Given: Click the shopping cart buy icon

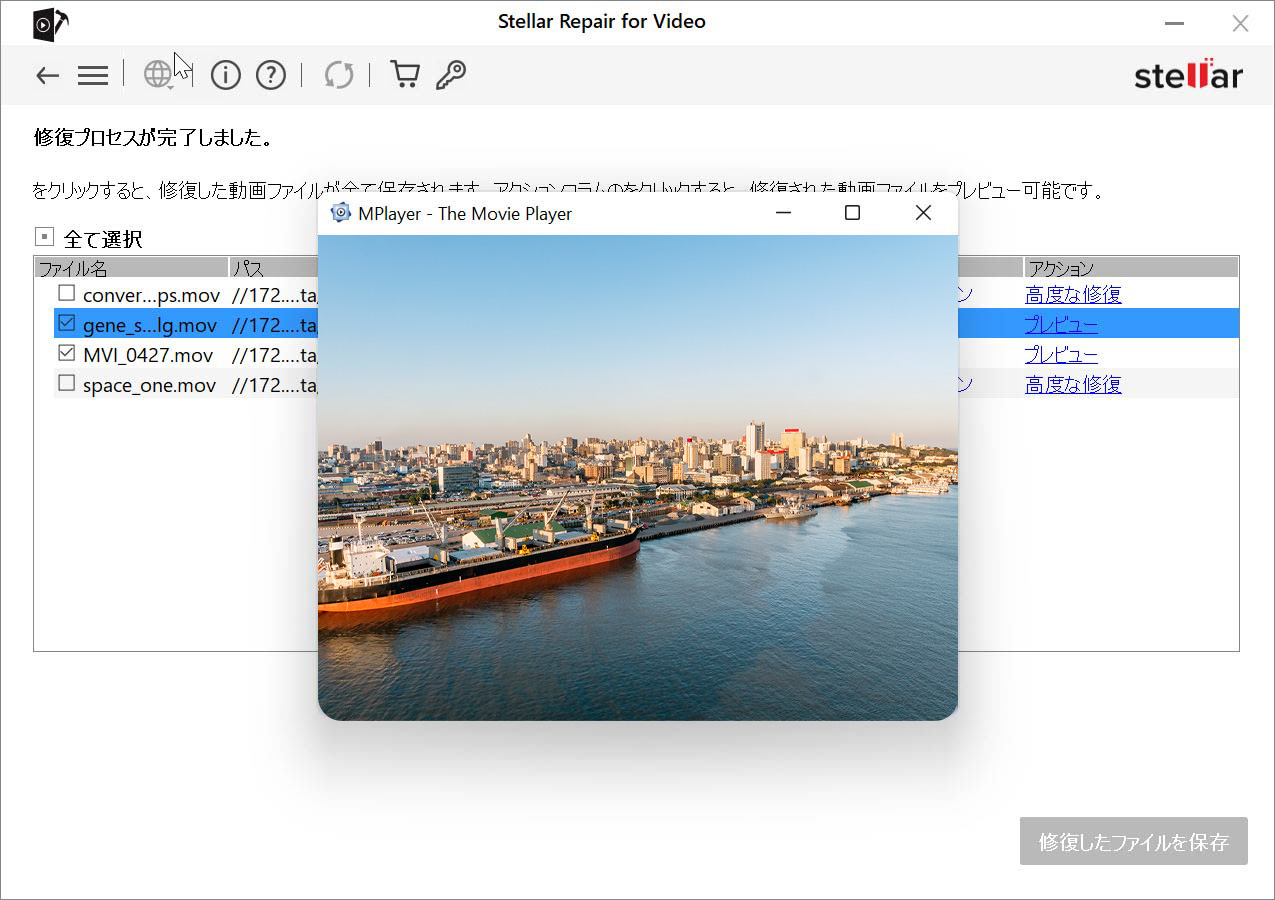Looking at the screenshot, I should pos(404,76).
